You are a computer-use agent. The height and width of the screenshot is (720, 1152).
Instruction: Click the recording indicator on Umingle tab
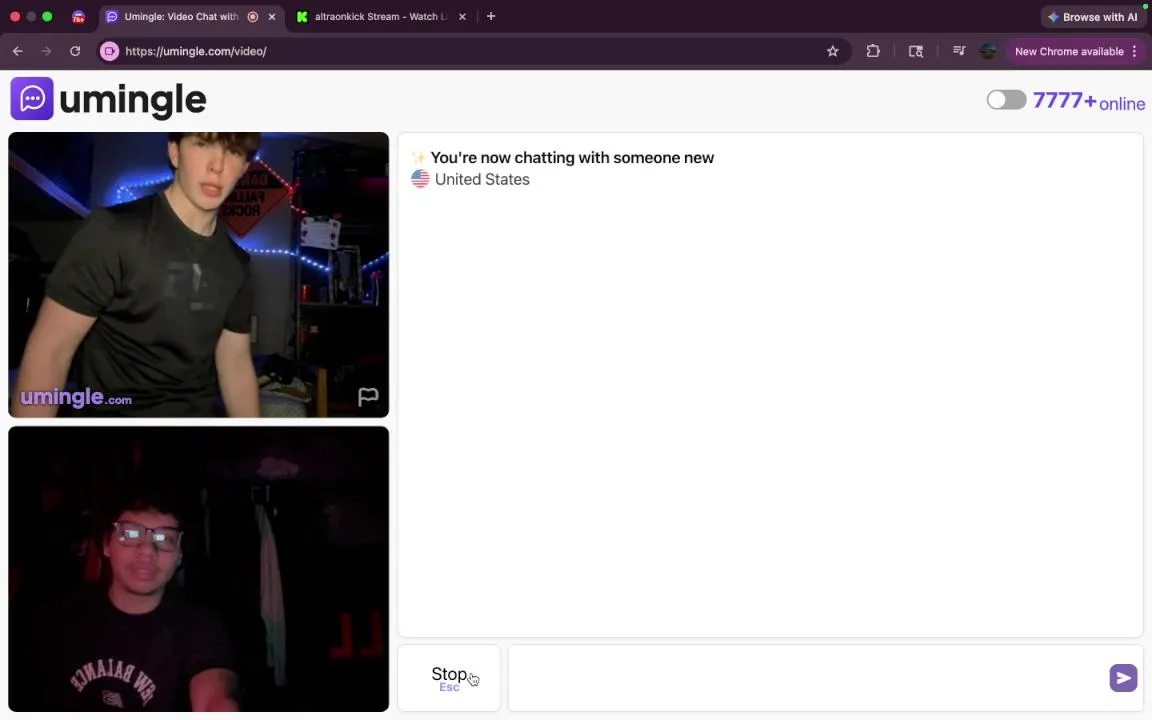click(253, 16)
